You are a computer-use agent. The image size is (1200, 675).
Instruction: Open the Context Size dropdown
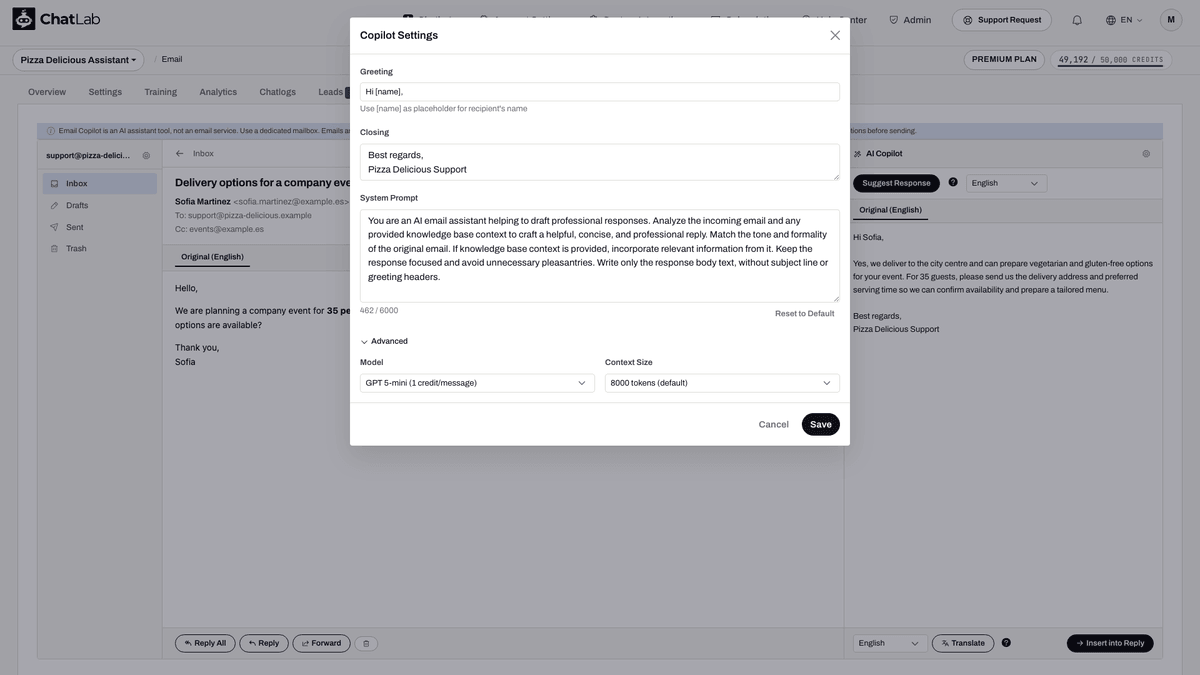[722, 383]
